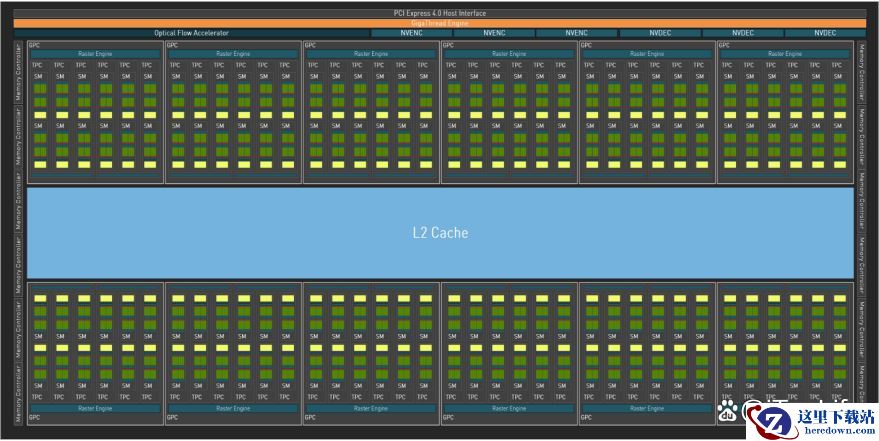Click the GPC label of the bottom-left cluster
This screenshot has width=879, height=441.
[34, 417]
